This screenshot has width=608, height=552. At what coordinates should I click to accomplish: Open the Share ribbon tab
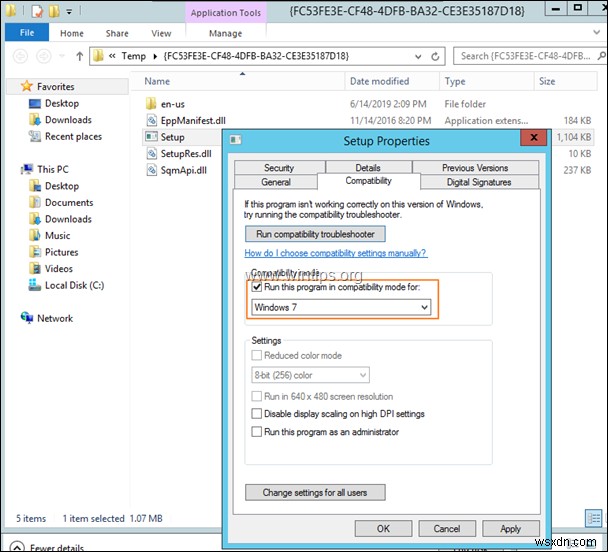117,33
